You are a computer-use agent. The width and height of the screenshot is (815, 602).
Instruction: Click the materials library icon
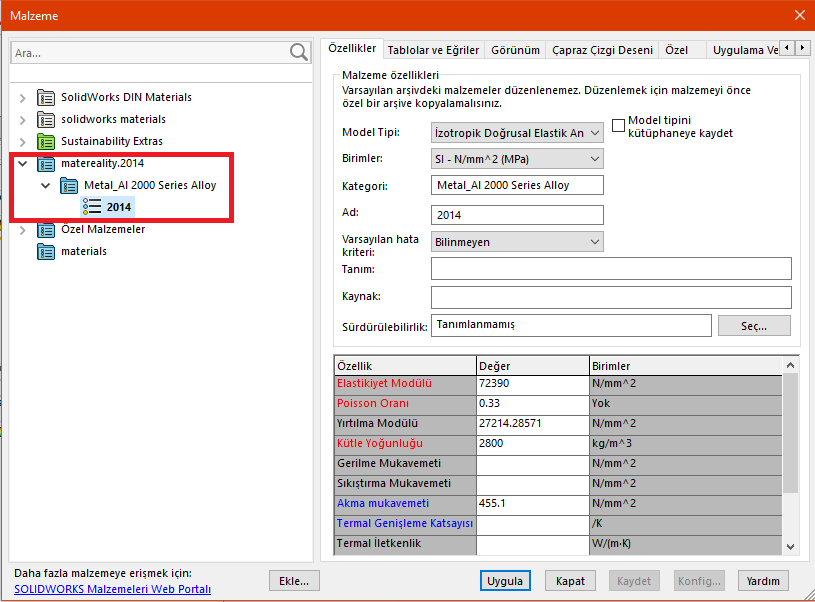[x=46, y=252]
